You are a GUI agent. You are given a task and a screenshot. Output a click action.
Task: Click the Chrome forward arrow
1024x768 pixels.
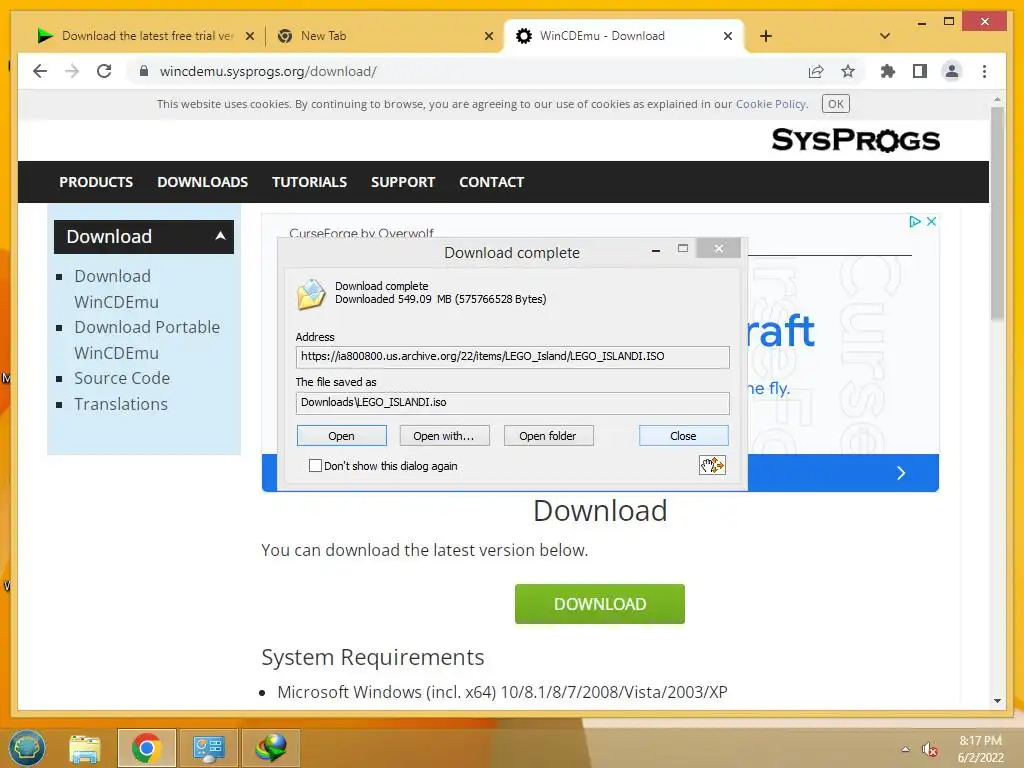(x=72, y=71)
